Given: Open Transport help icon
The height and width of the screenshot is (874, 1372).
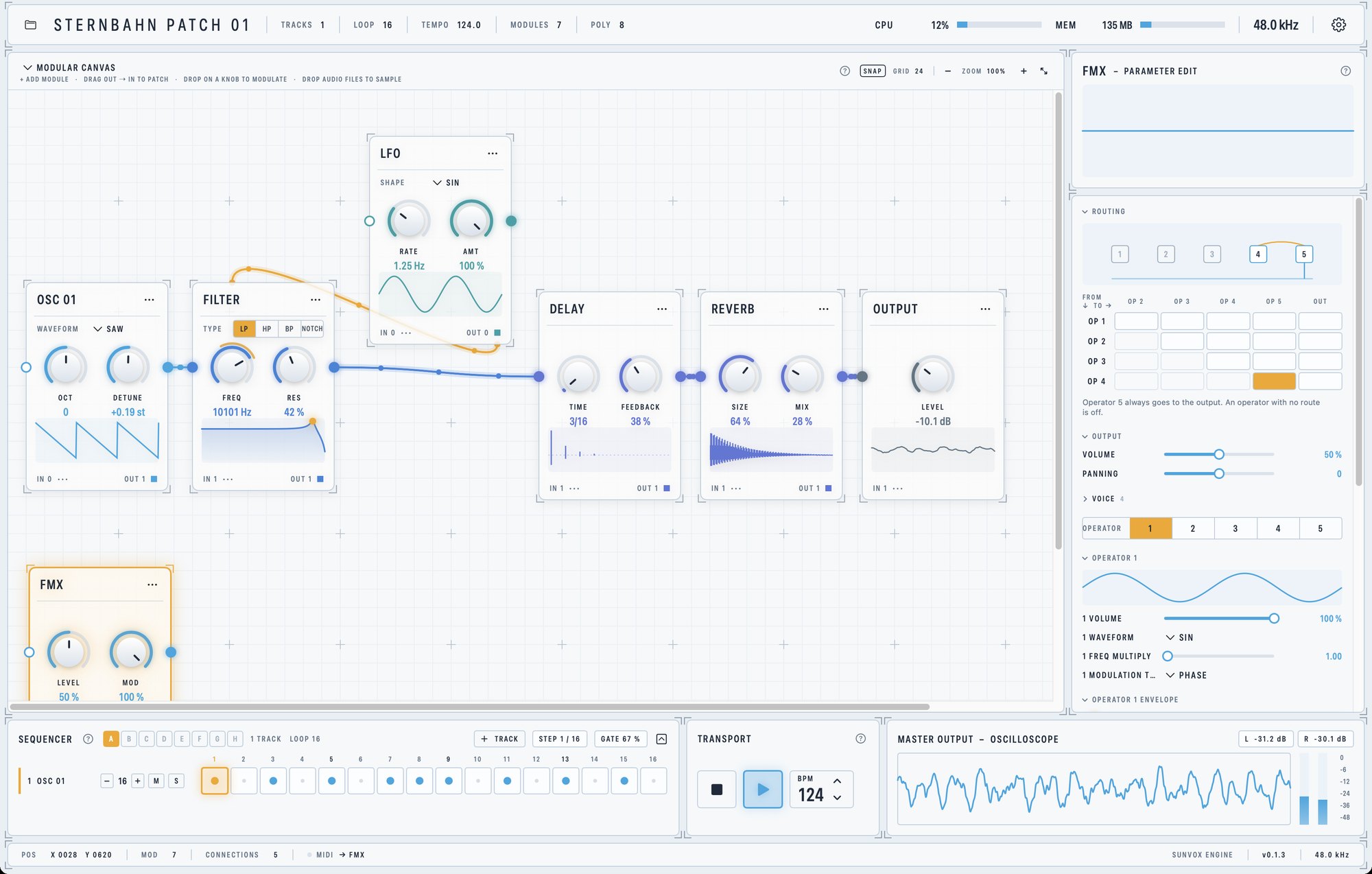Looking at the screenshot, I should (860, 738).
